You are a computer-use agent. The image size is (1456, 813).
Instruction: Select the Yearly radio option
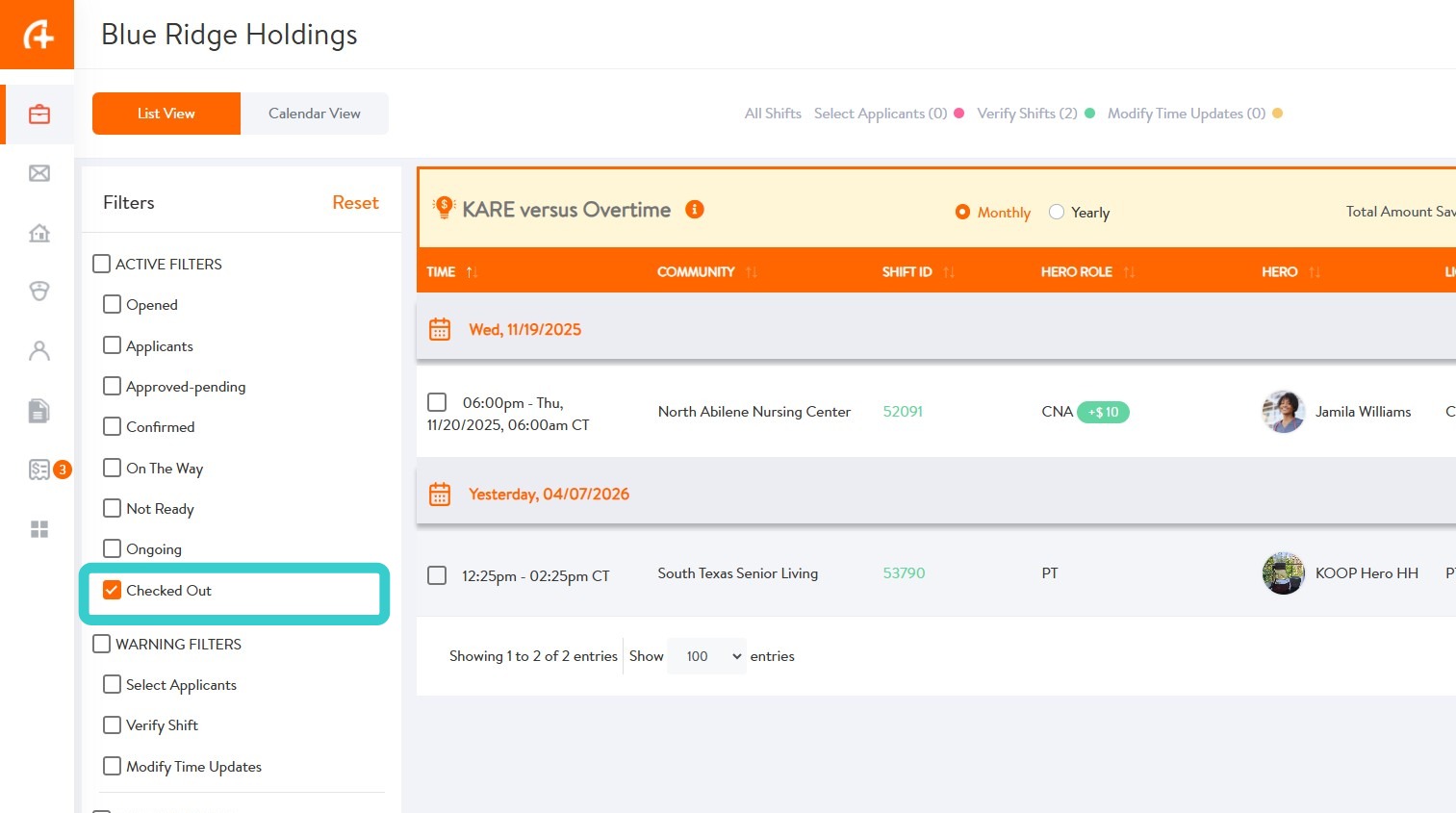click(1057, 213)
